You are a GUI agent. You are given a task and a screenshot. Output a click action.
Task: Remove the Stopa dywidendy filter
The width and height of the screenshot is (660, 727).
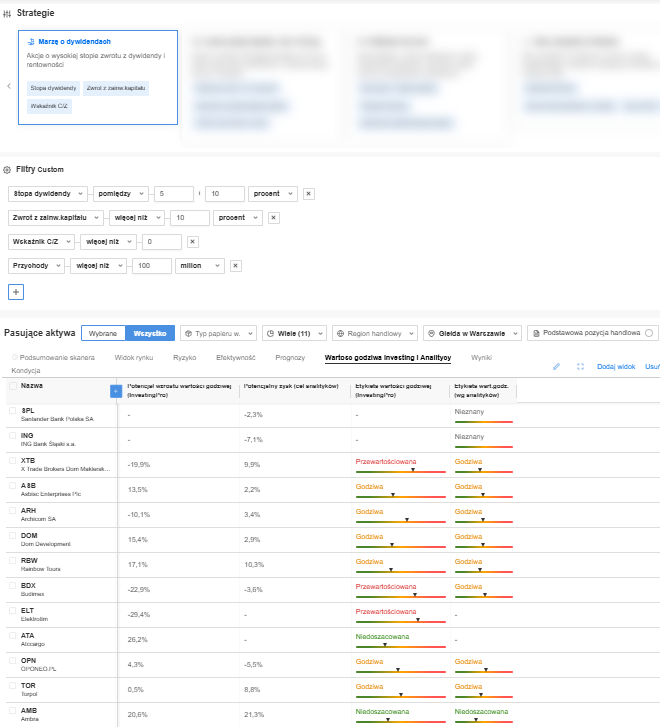[308, 194]
